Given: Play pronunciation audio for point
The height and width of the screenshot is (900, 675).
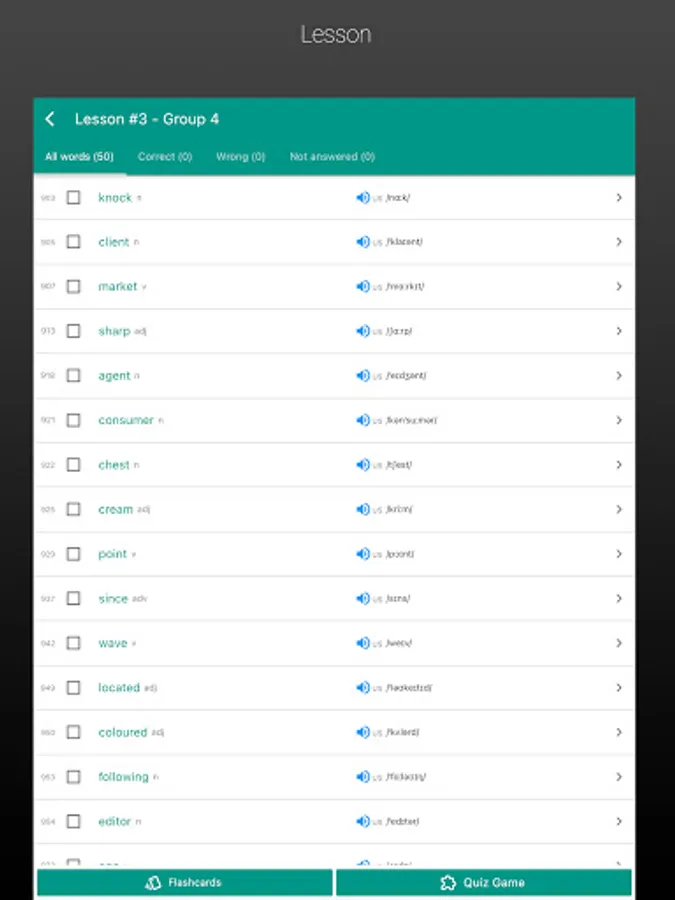Looking at the screenshot, I should pyautogui.click(x=363, y=554).
